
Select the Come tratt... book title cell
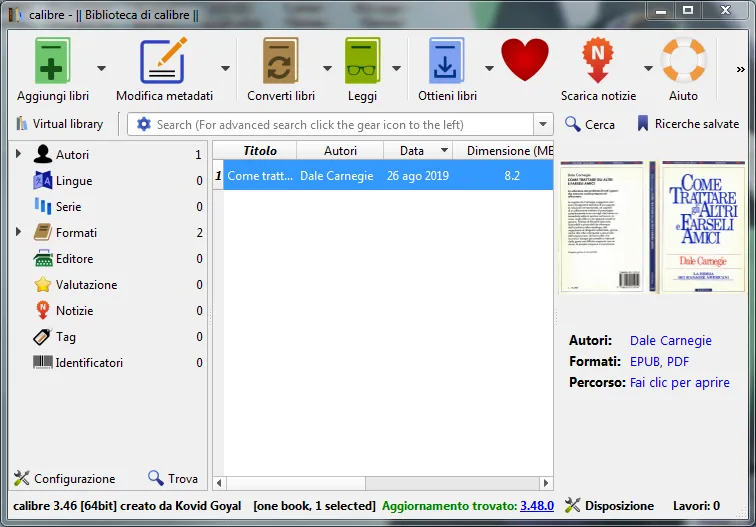[x=260, y=176]
